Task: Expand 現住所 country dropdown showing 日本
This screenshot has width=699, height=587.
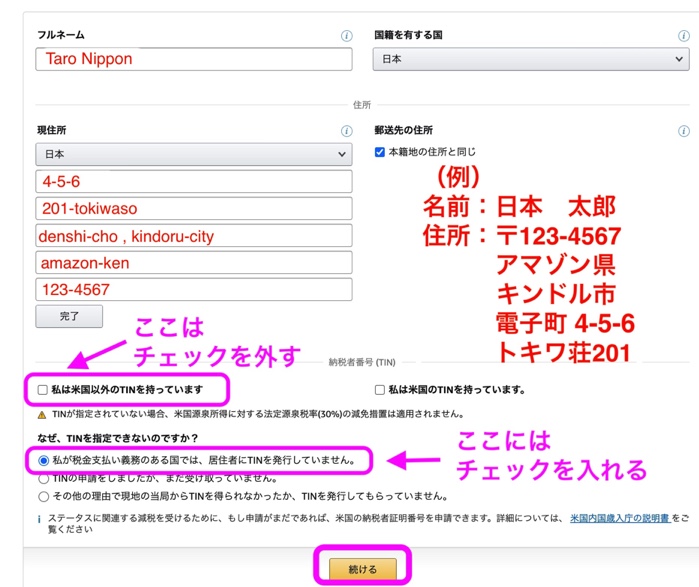Action: [x=192, y=155]
